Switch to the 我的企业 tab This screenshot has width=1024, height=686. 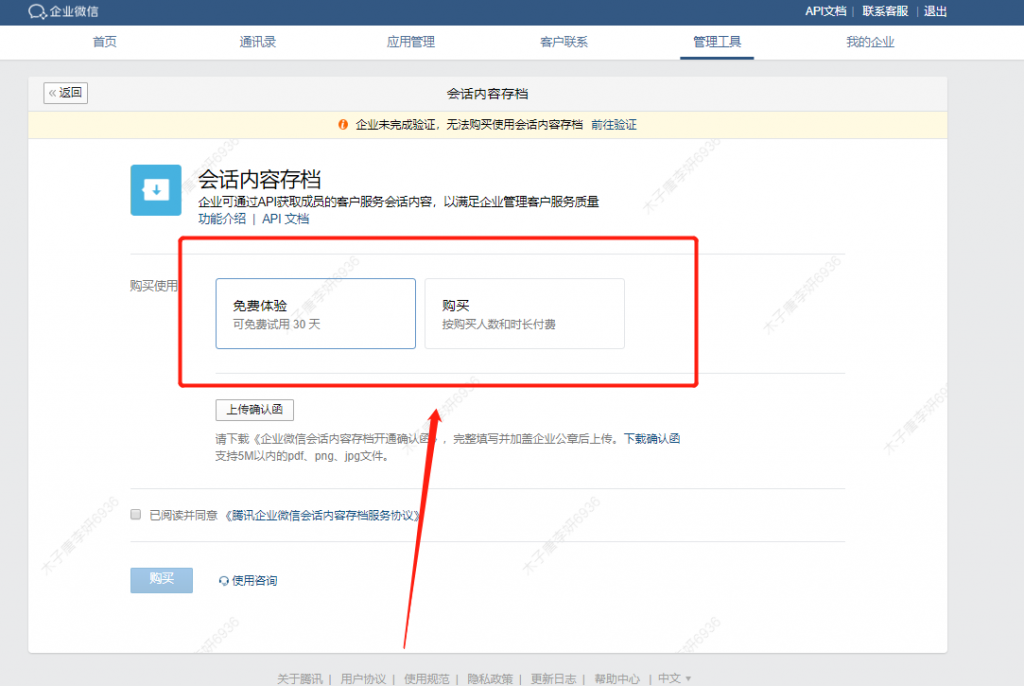click(870, 42)
